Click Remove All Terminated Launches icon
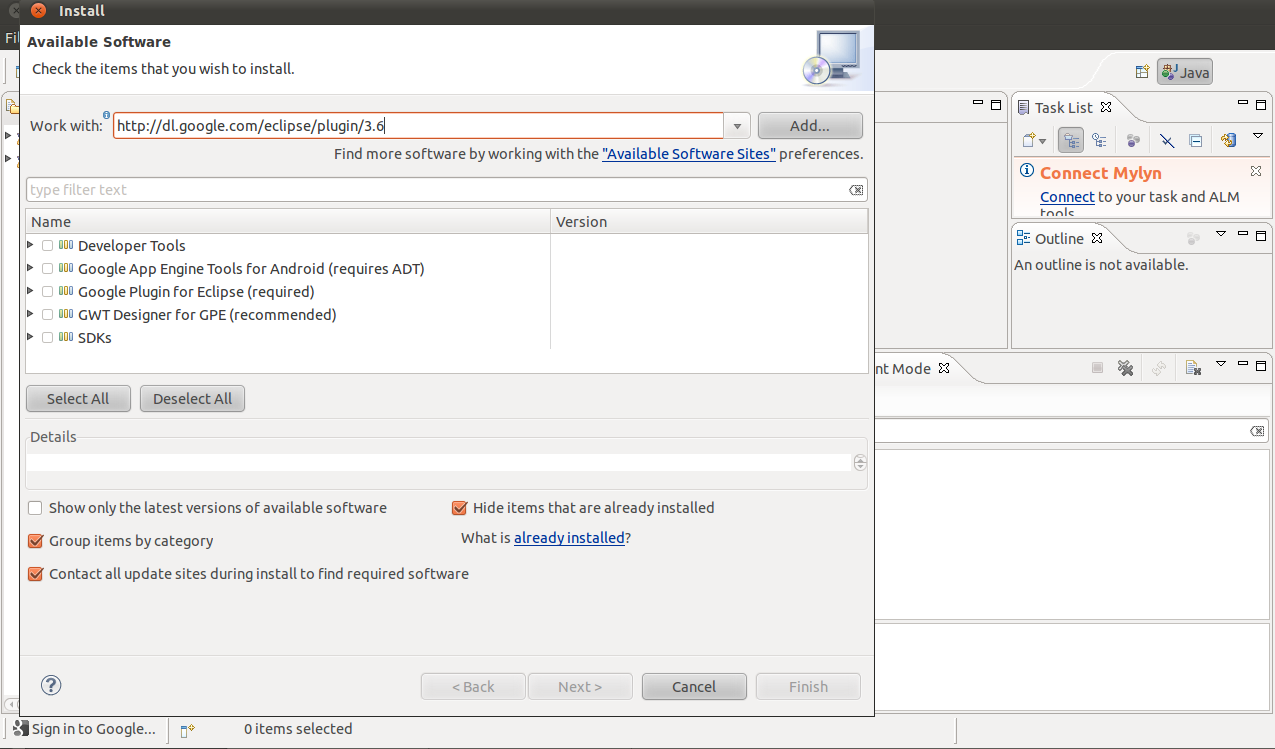This screenshot has height=749, width=1275. coord(1125,368)
